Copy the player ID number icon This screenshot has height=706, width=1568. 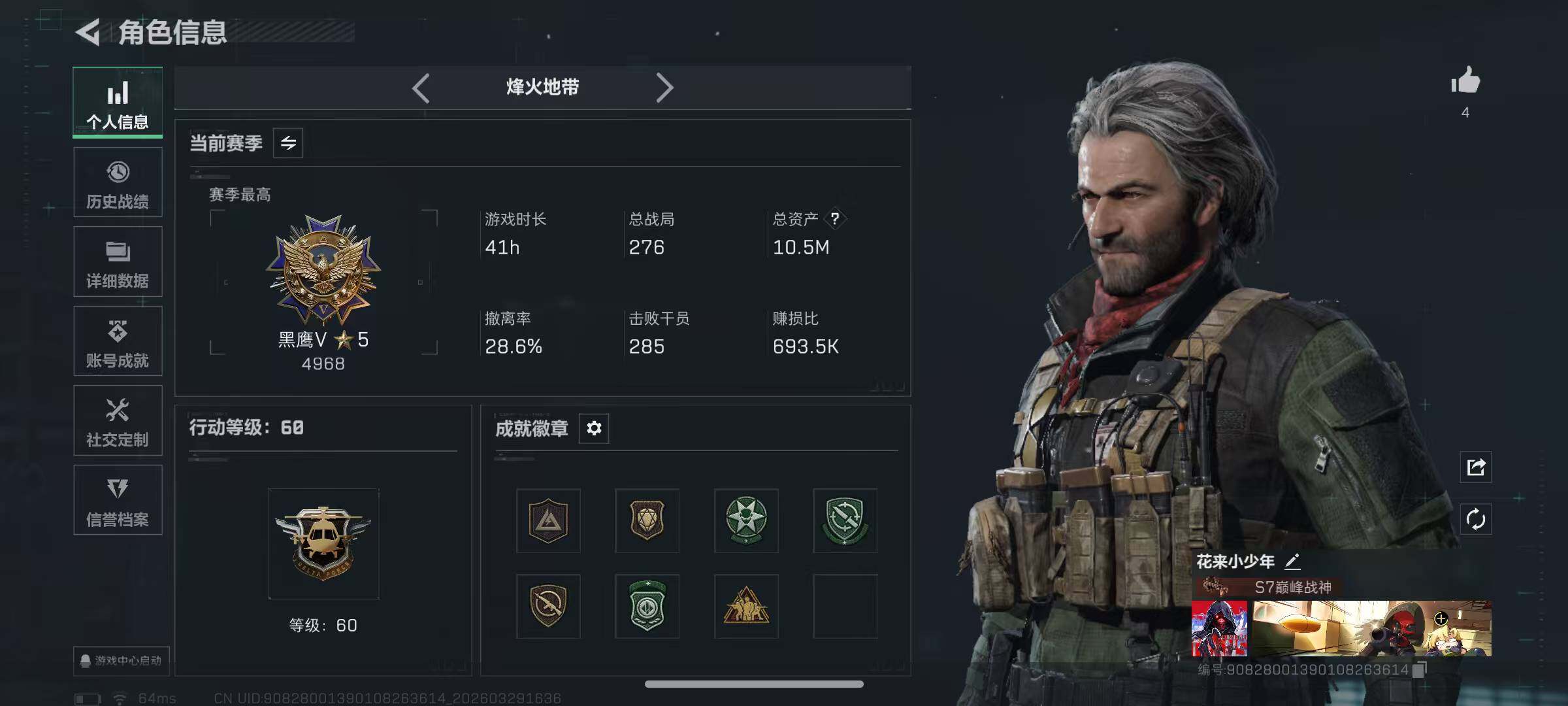tap(1418, 670)
